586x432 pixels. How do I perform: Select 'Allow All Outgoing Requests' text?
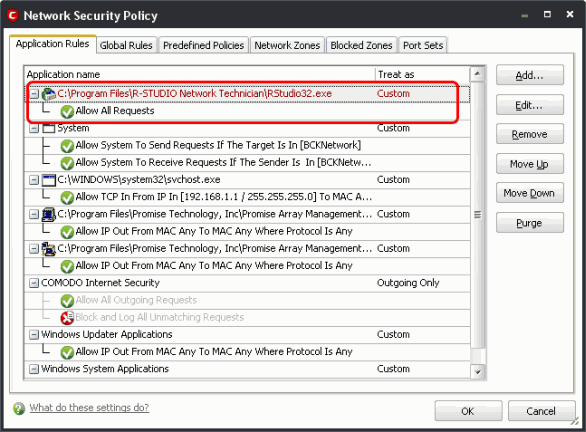(136, 300)
